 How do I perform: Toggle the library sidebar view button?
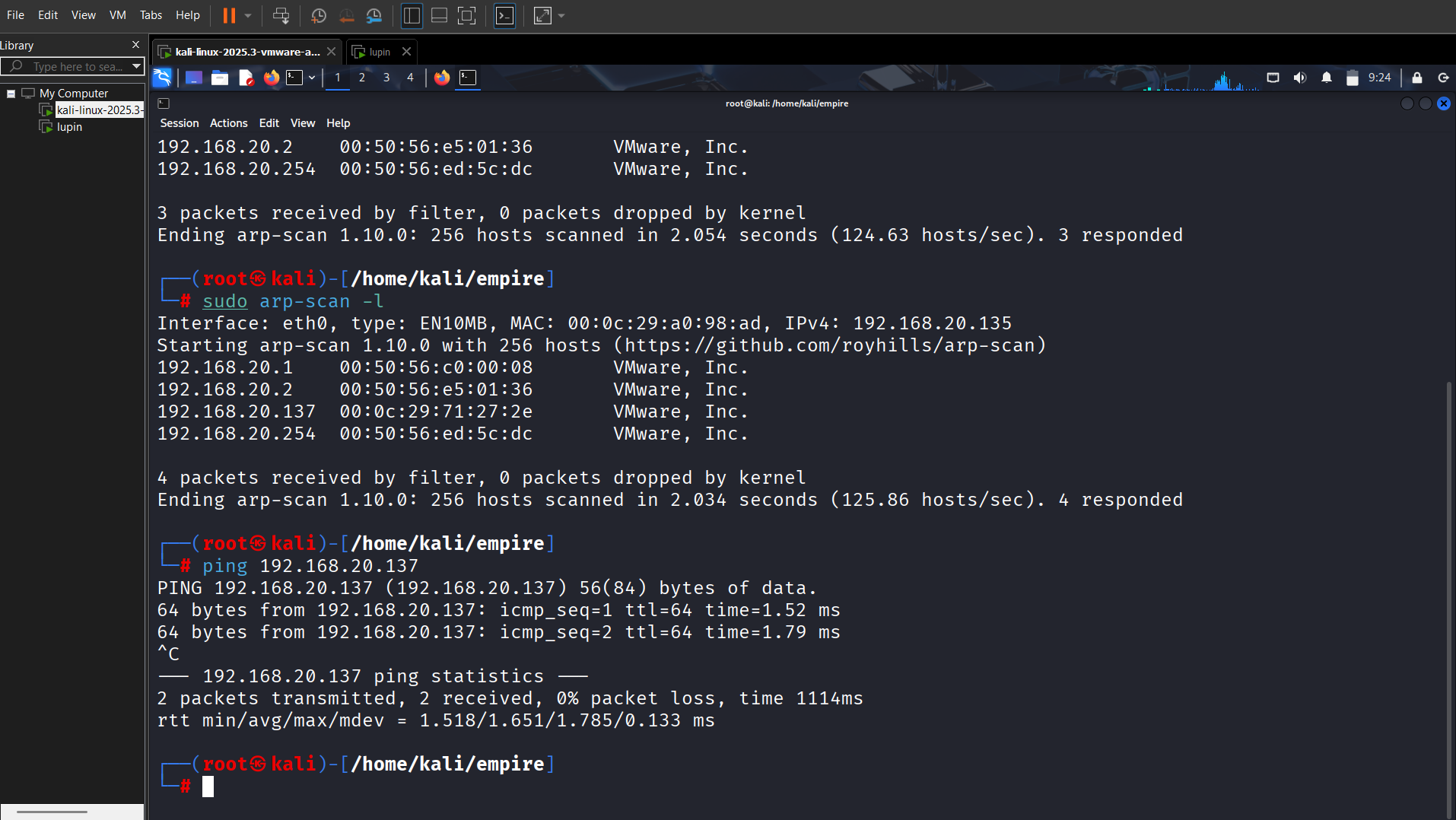[x=412, y=15]
